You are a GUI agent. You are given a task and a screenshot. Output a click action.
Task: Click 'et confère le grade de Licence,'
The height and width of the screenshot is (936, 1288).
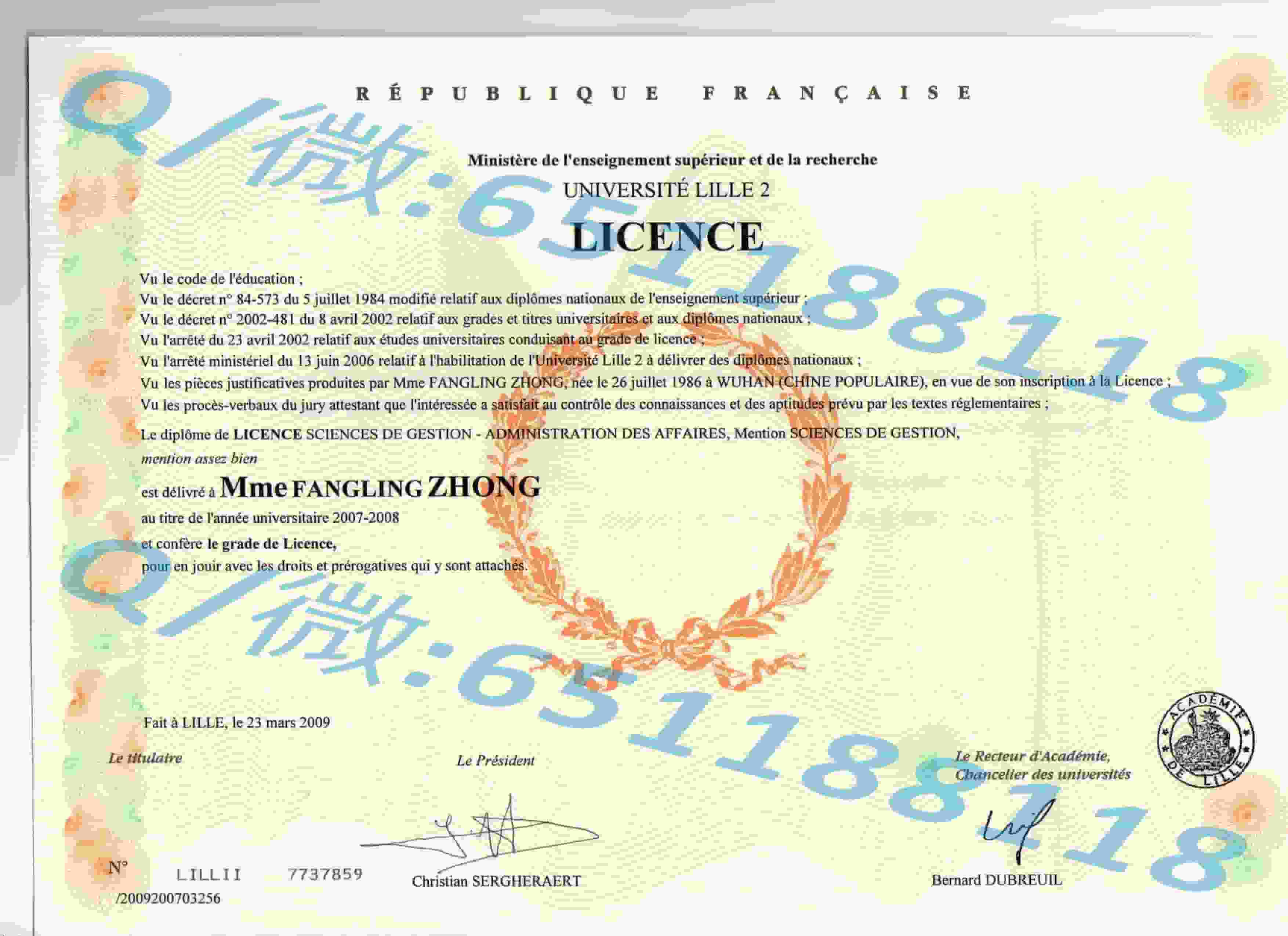(x=239, y=544)
